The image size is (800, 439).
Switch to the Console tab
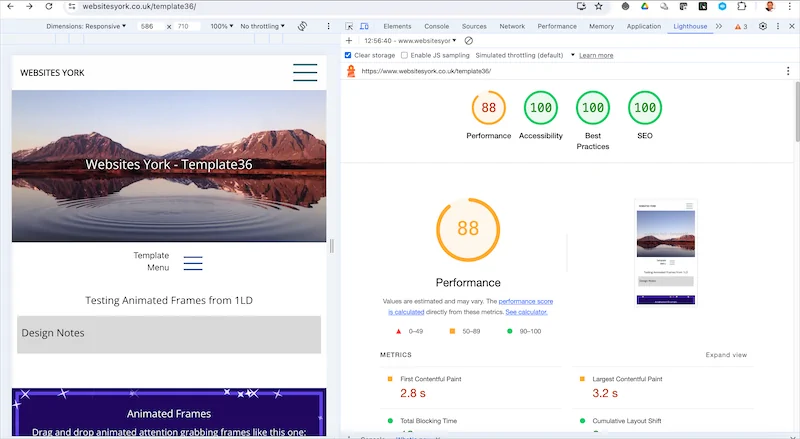tap(437, 26)
